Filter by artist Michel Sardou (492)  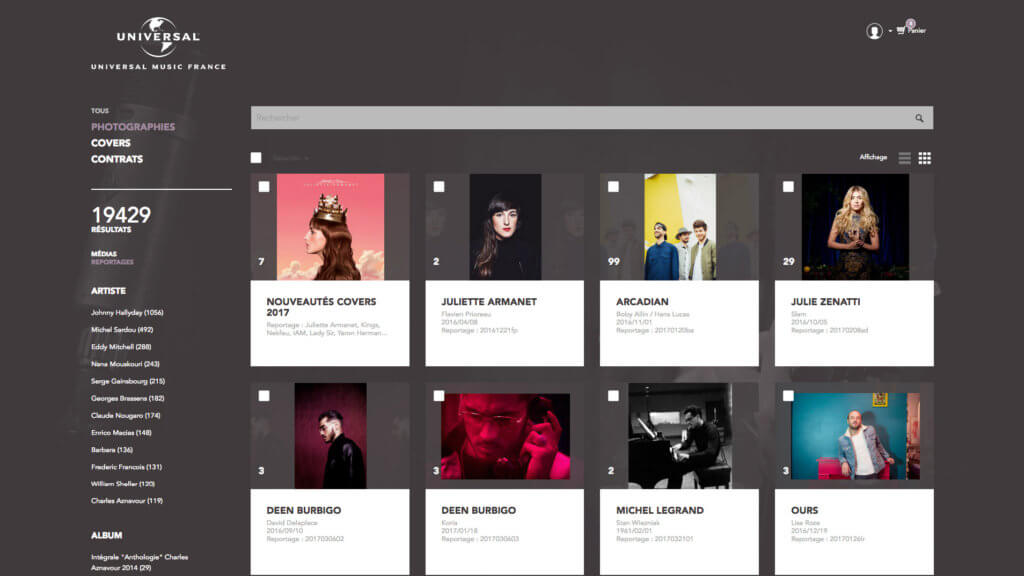pos(122,330)
